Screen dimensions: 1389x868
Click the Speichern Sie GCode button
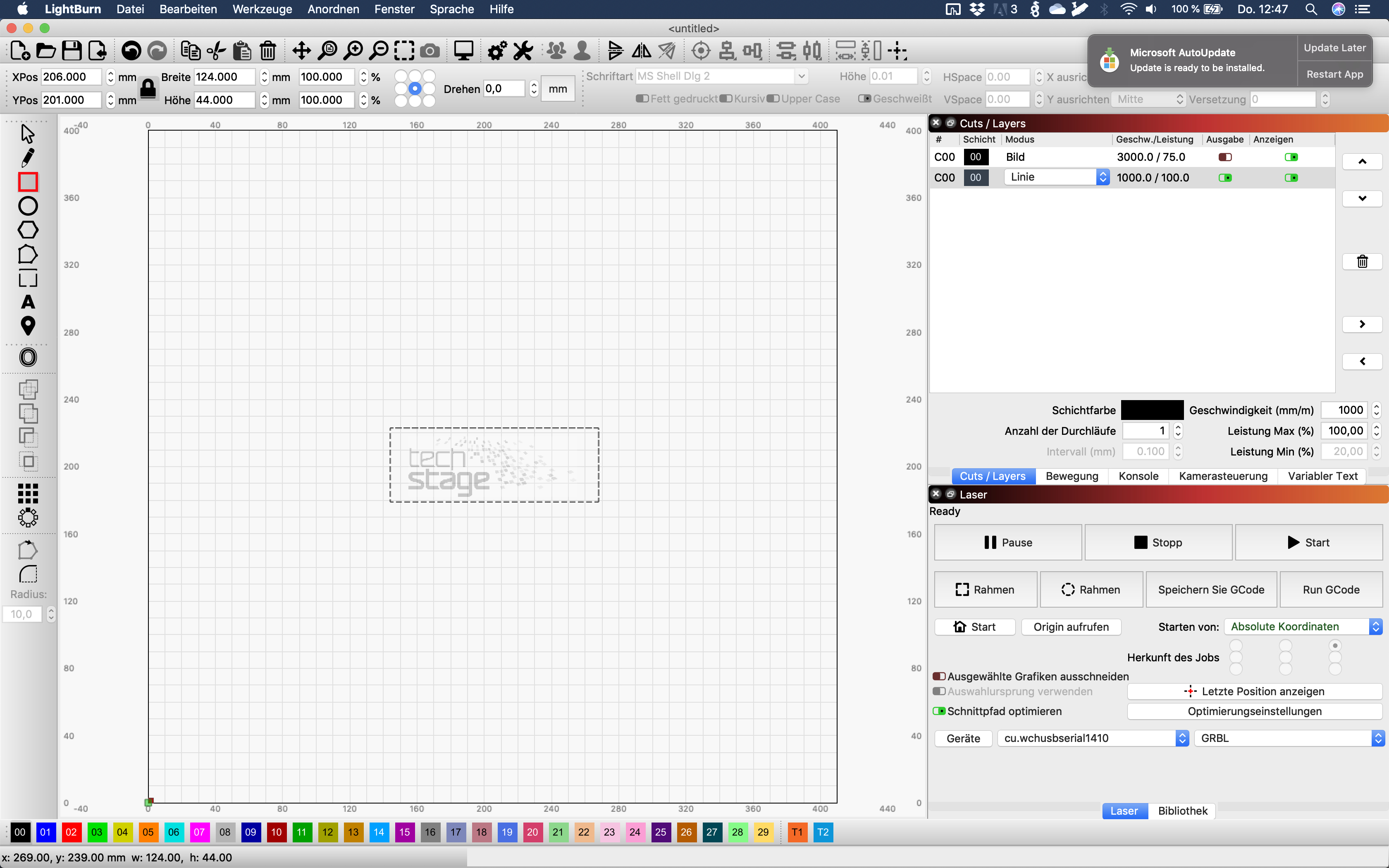pos(1211,589)
